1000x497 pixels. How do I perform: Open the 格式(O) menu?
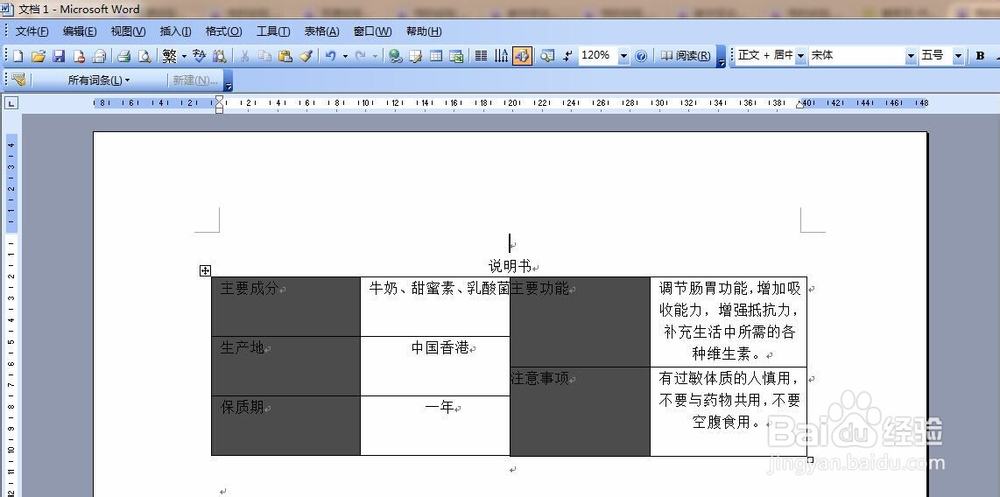224,31
